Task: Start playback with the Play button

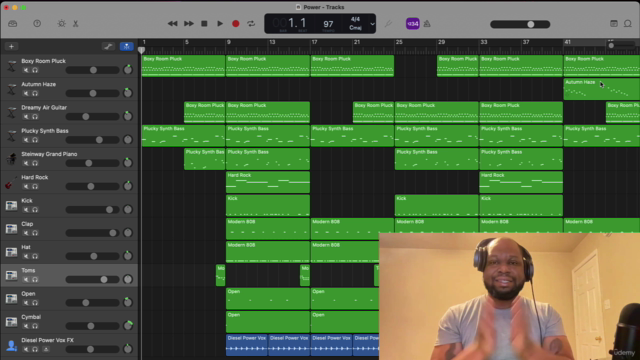Action: pyautogui.click(x=220, y=24)
